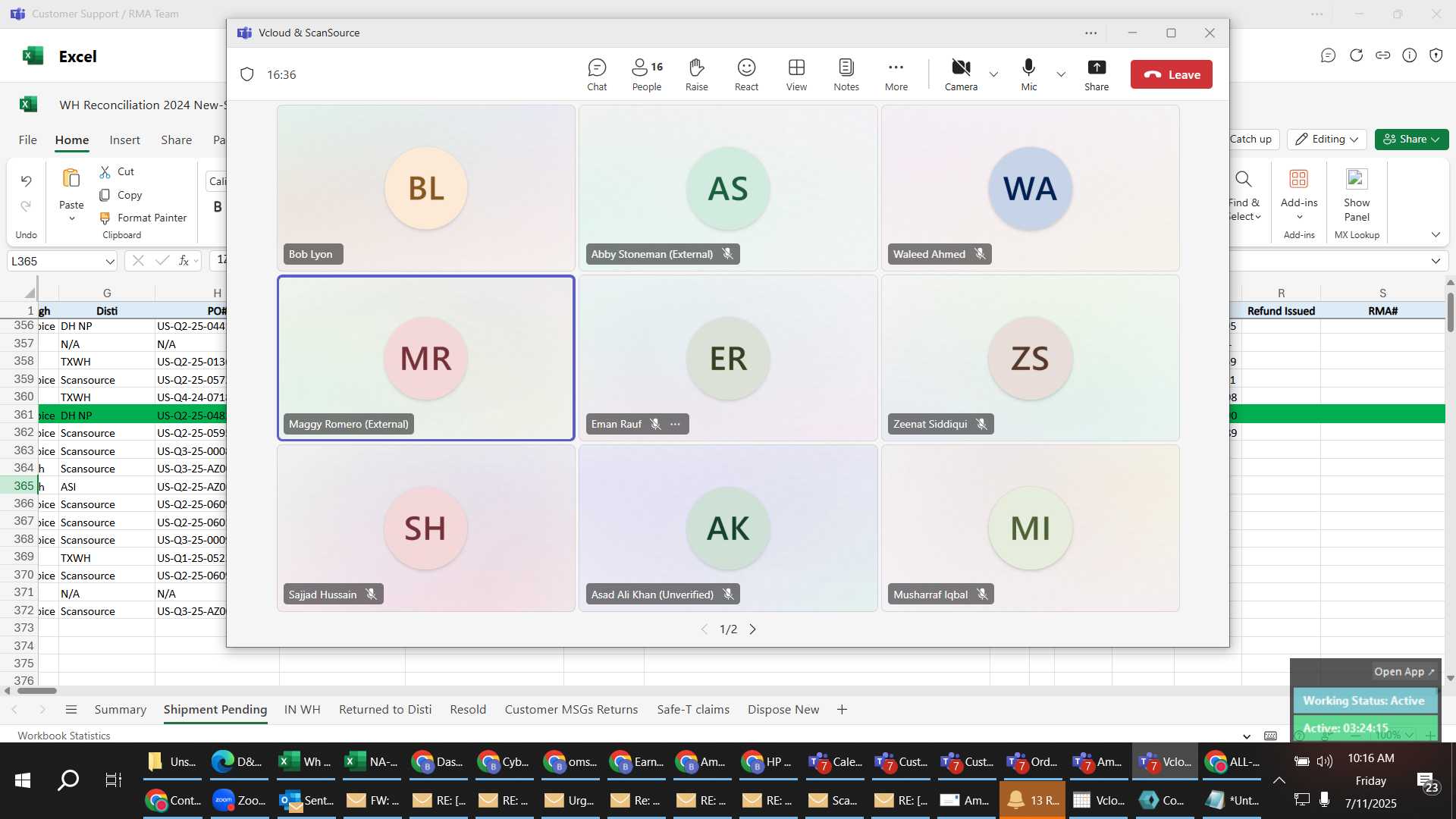Collapse the Excel ribbon chevron
This screenshot has height=819, width=1456.
1436,234
